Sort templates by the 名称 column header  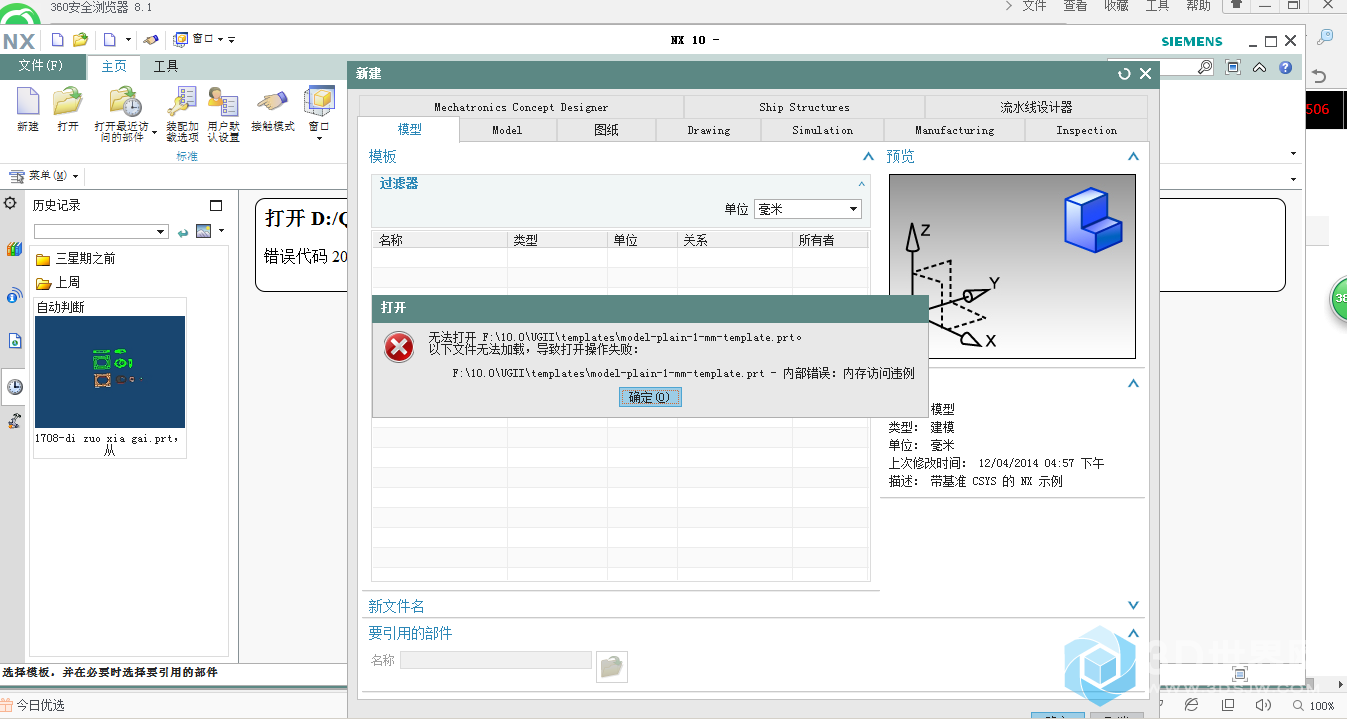tap(440, 240)
